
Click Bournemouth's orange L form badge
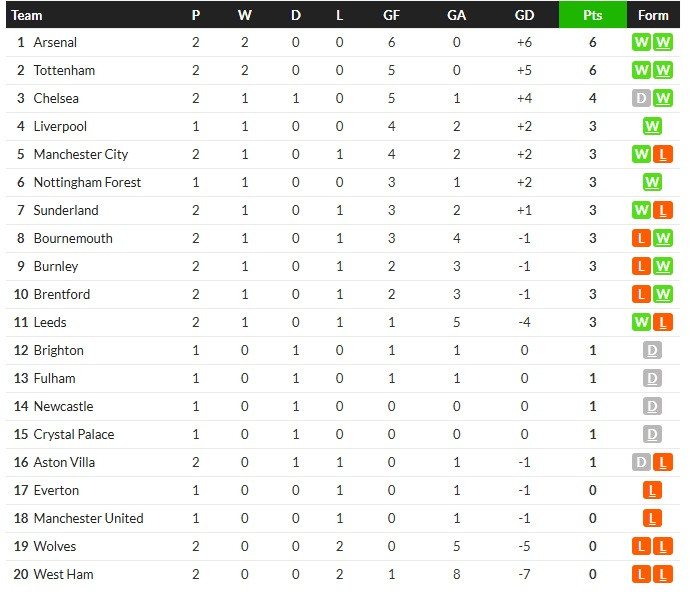pos(641,239)
